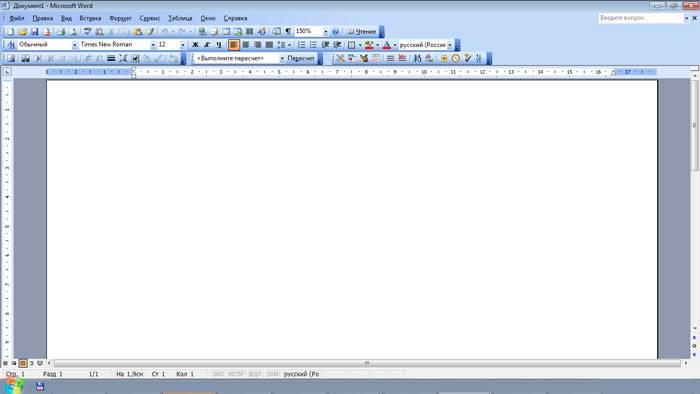The width and height of the screenshot is (700, 394).
Task: Open the Times New Roman font dropdown
Action: point(153,45)
